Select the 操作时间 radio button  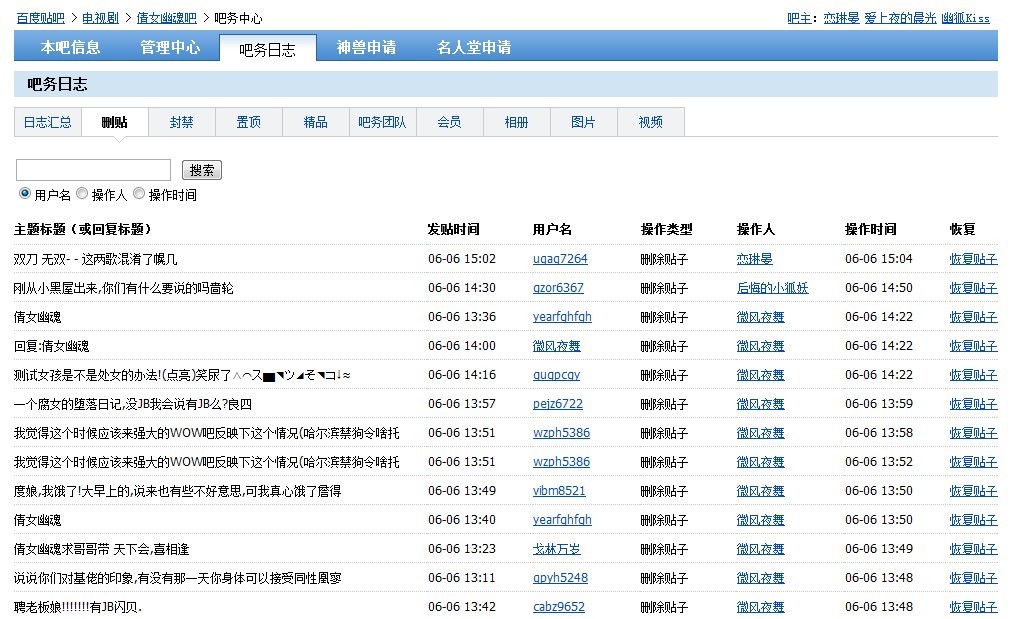(139, 193)
